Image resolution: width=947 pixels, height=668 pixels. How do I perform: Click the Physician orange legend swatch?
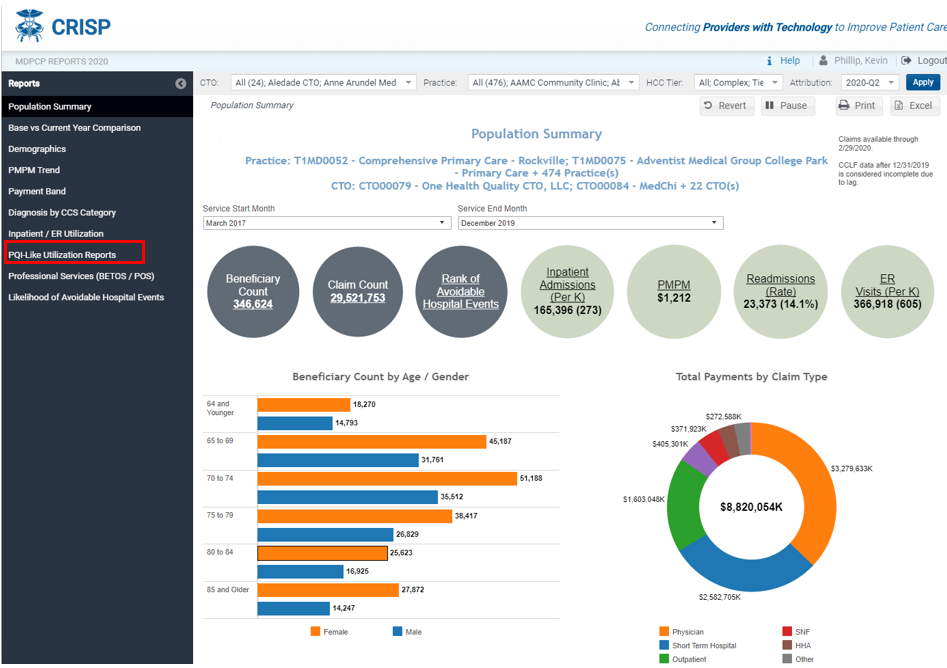664,631
